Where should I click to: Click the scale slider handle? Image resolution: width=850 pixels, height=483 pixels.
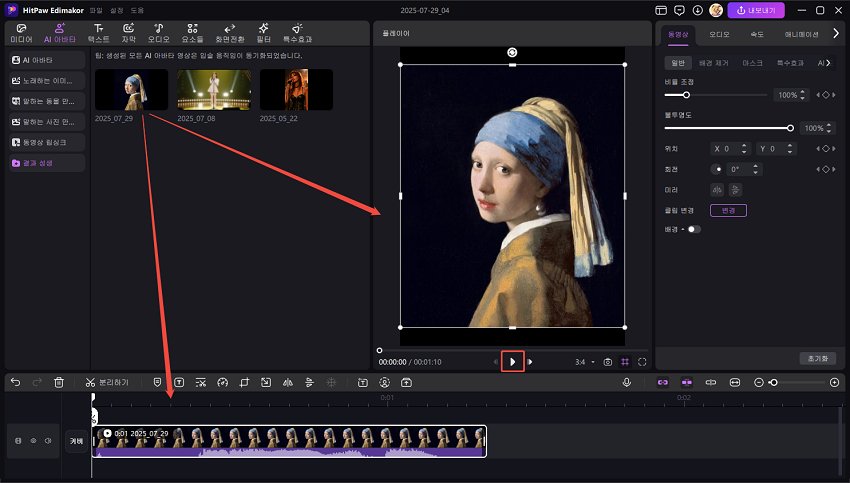(x=686, y=95)
